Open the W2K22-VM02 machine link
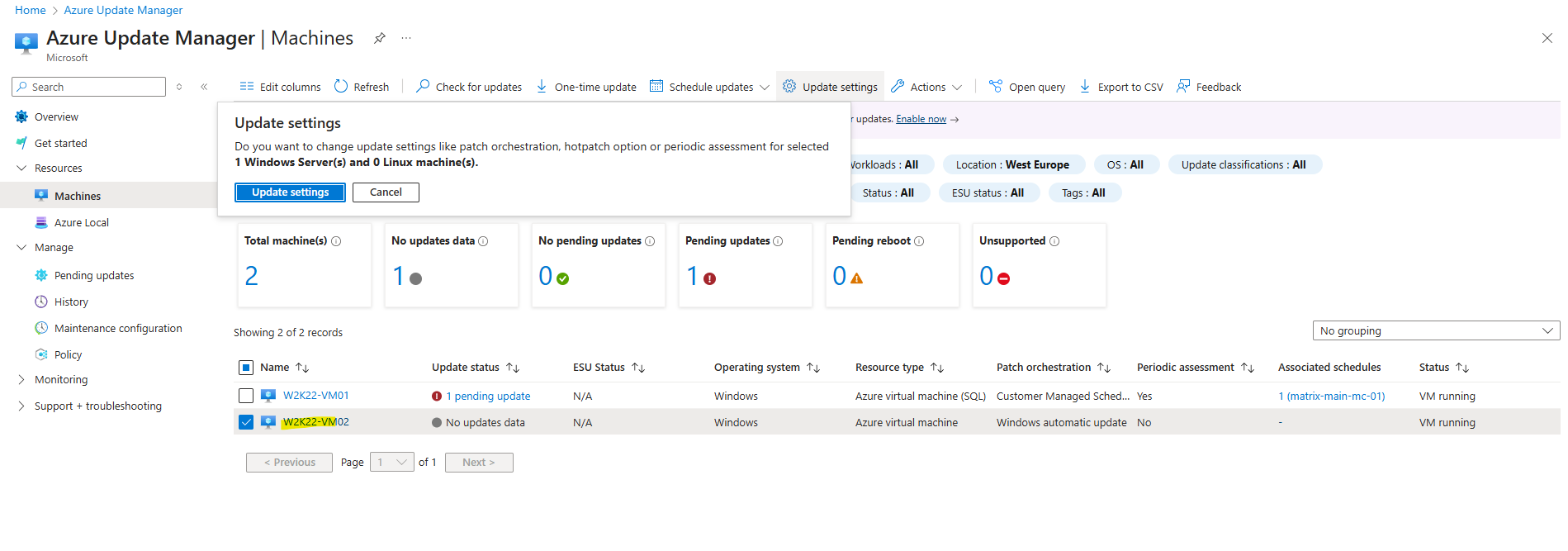Viewport: 1568px width, 551px height. click(316, 422)
